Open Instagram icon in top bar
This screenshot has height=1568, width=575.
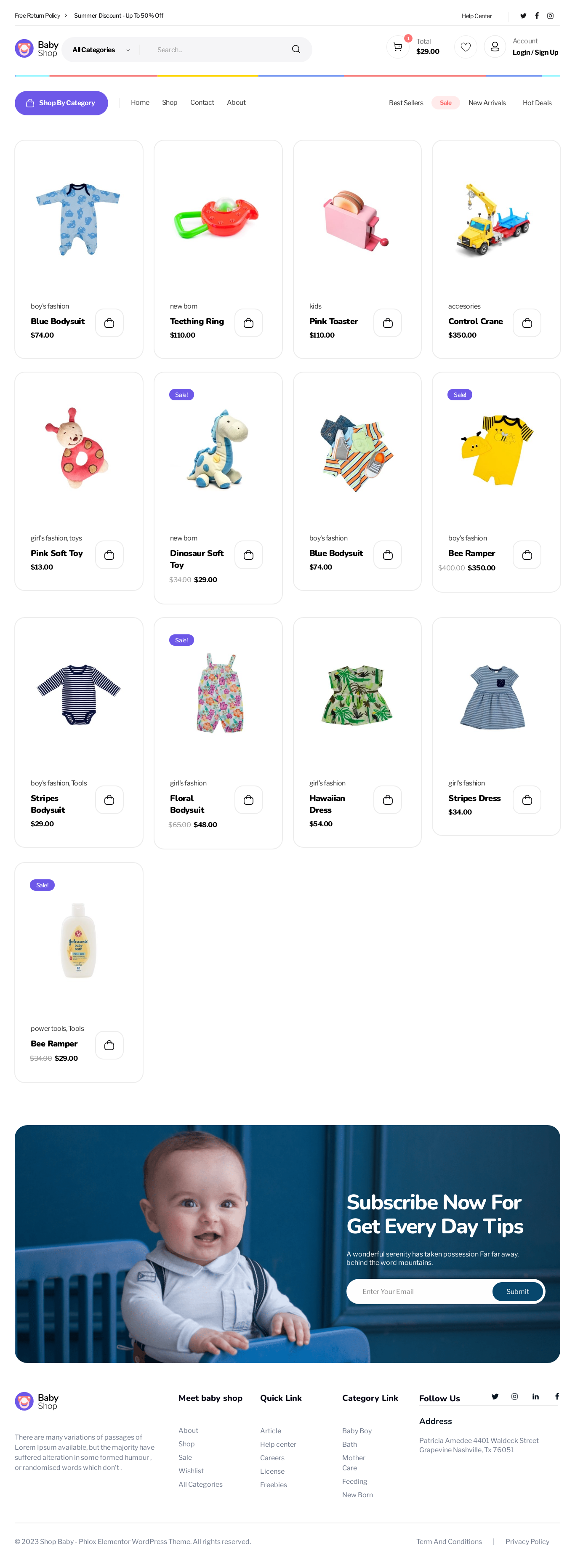pos(550,16)
